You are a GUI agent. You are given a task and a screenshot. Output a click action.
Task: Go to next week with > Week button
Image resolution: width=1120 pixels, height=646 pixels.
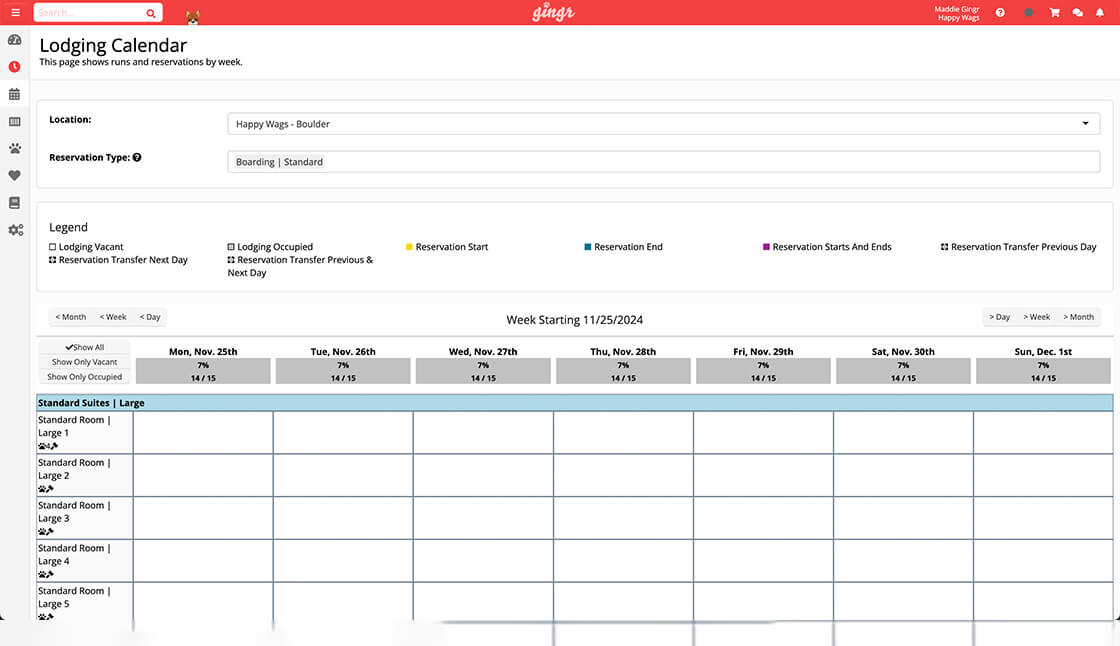point(1038,316)
